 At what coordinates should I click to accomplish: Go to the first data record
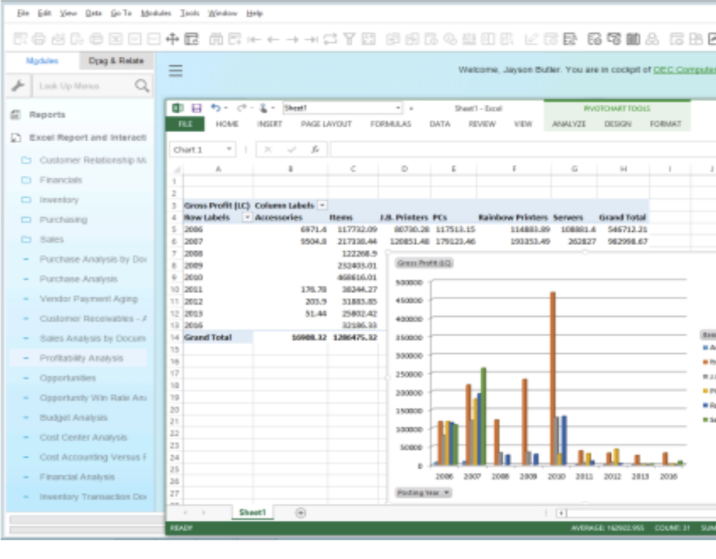click(x=254, y=40)
